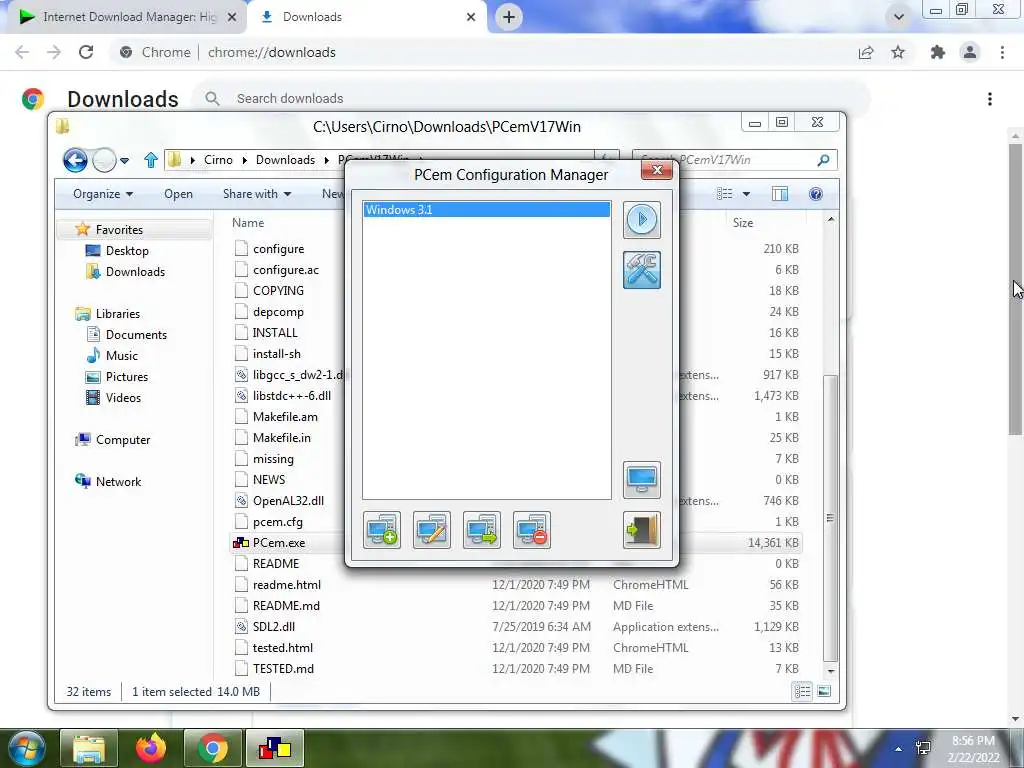Click Cirno in the address breadcrumb

pyautogui.click(x=218, y=160)
